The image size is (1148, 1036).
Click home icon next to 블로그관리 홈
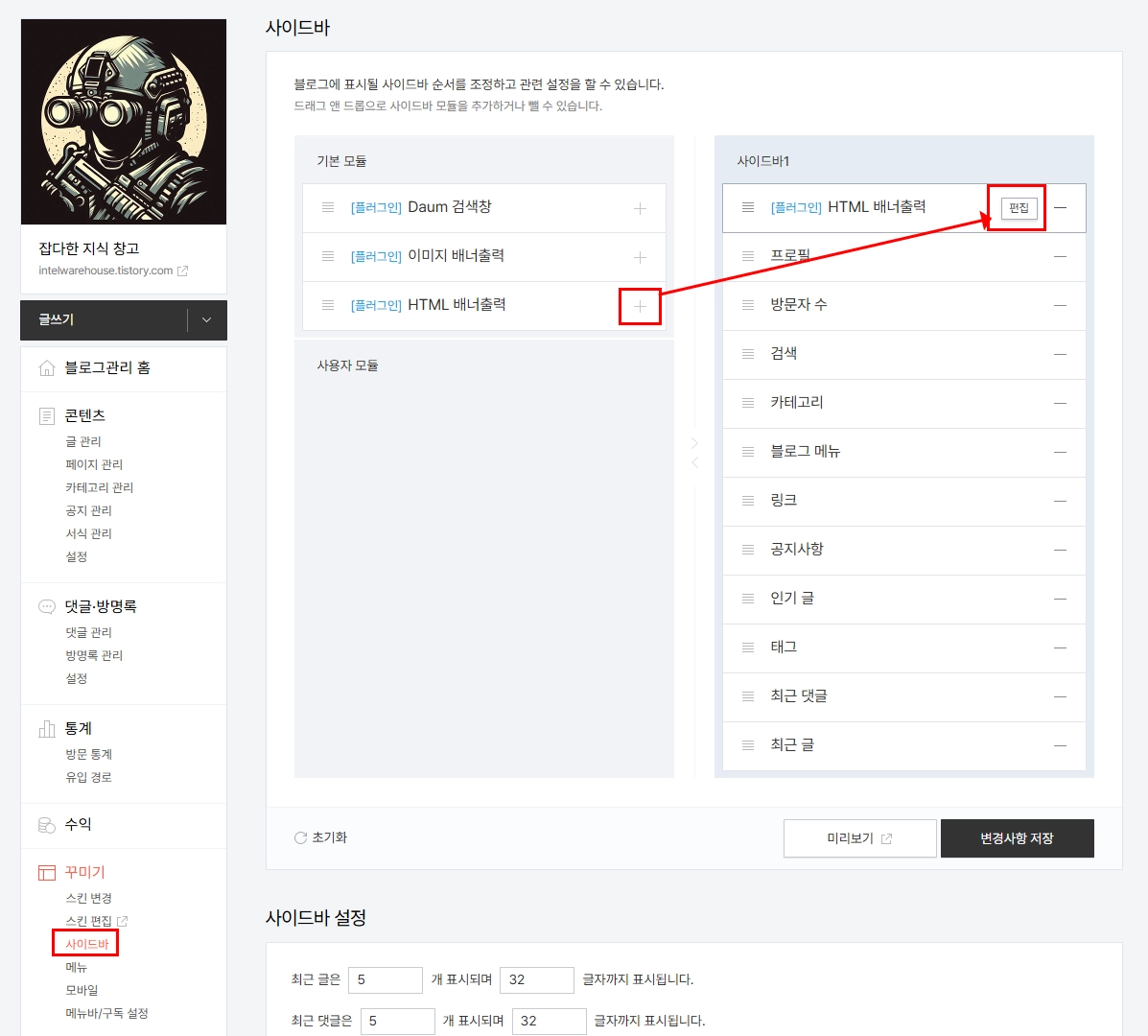(48, 366)
